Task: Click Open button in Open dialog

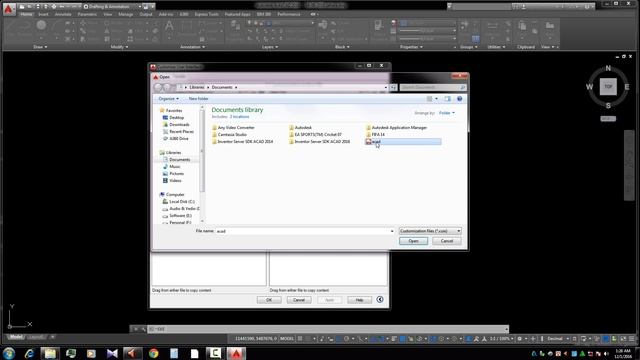Action: coord(413,241)
